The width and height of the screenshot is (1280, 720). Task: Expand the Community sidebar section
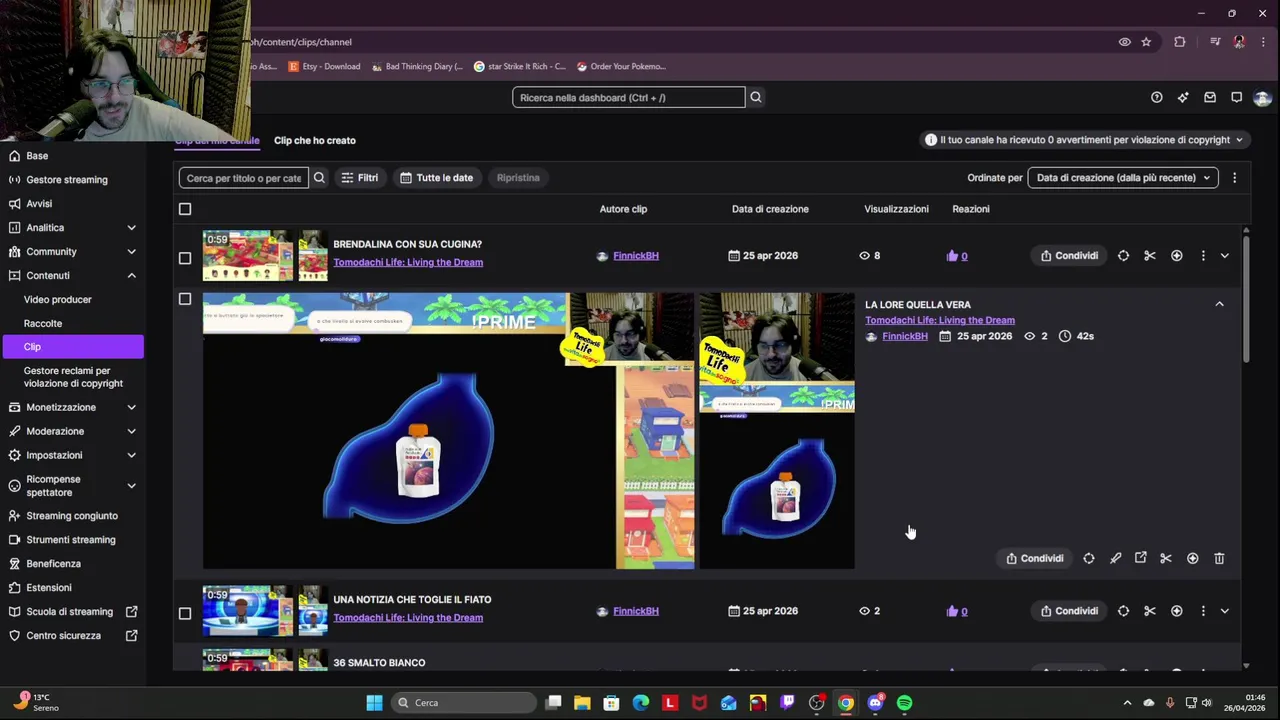[x=131, y=252]
